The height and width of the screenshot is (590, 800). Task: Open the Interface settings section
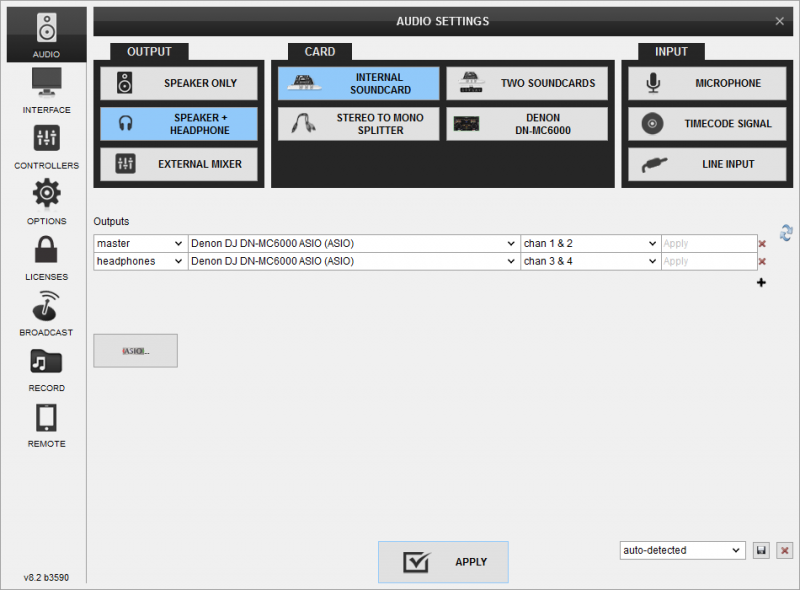pyautogui.click(x=46, y=91)
